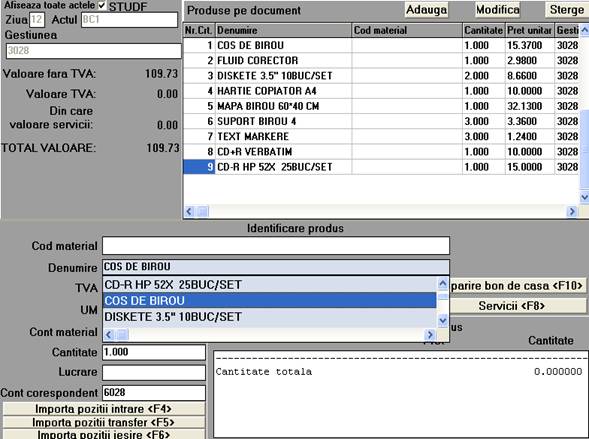The height and width of the screenshot is (439, 589).
Task: Click the table's vertical scroll up arrow
Action: (584, 30)
